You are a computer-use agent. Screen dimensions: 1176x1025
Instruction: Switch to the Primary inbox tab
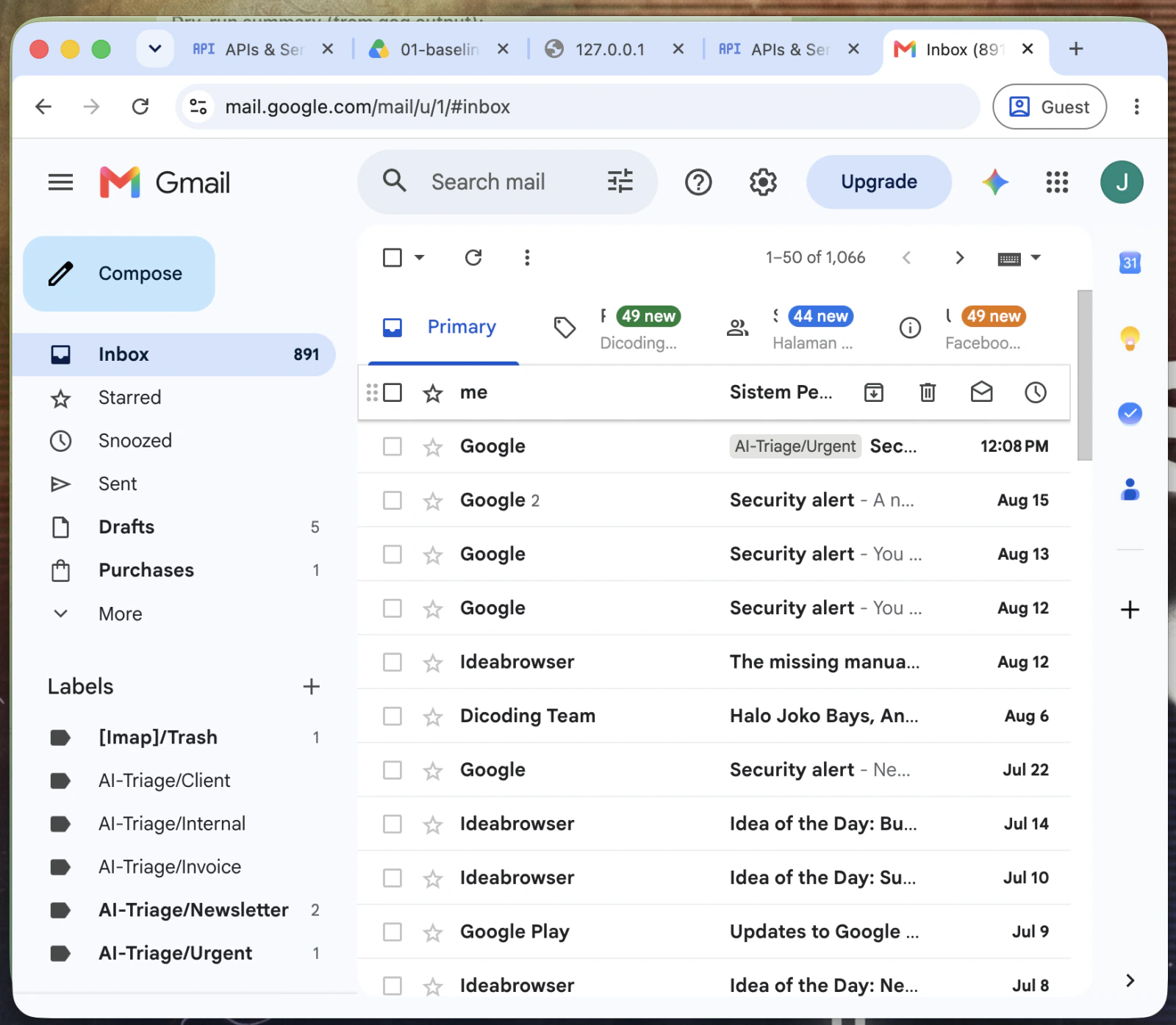click(x=443, y=327)
